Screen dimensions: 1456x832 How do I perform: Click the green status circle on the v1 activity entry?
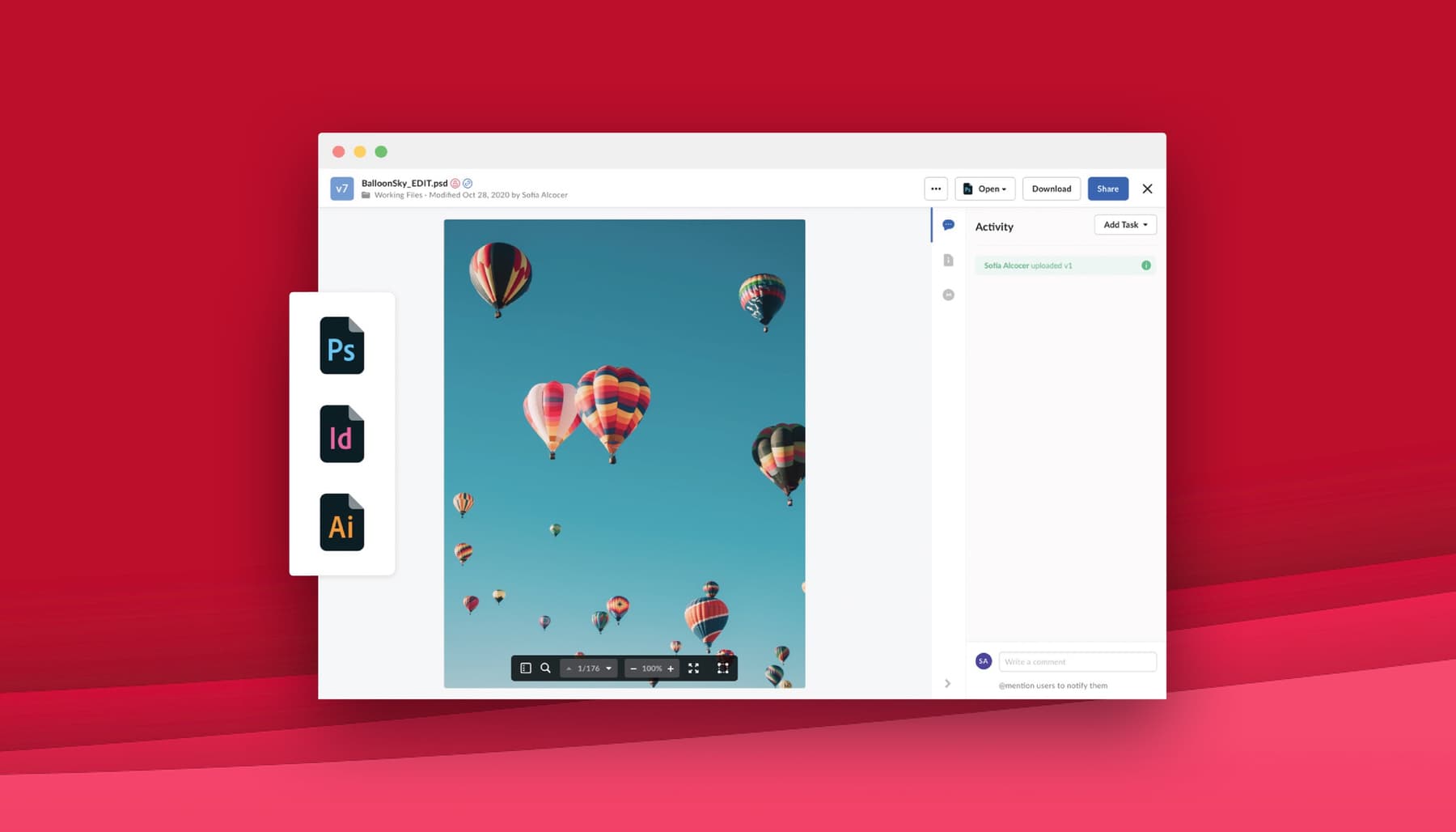1145,265
